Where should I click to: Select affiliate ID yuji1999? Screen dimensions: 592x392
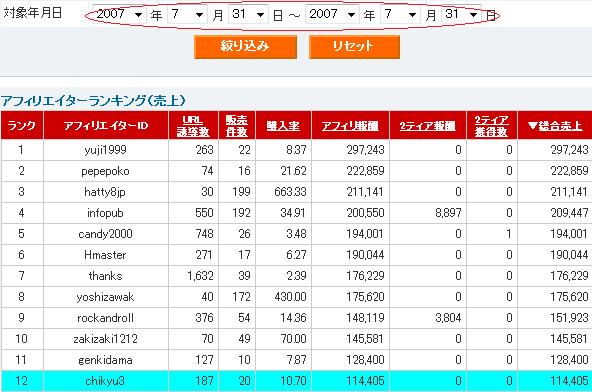(x=105, y=150)
